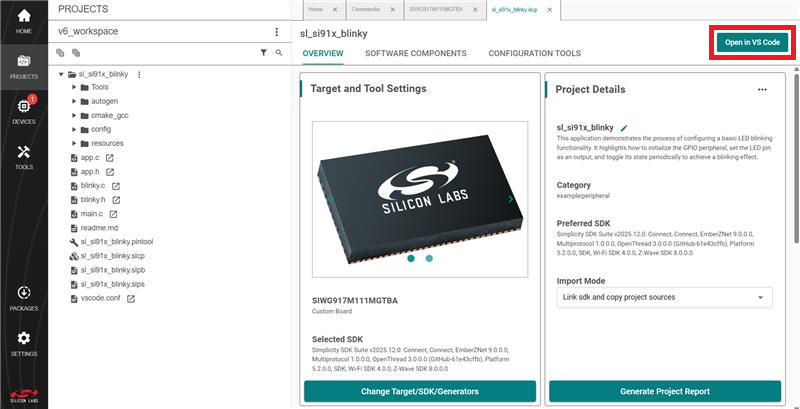Viewport: 800px width, 409px height.
Task: Click Generate Project Report button
Action: 665,392
